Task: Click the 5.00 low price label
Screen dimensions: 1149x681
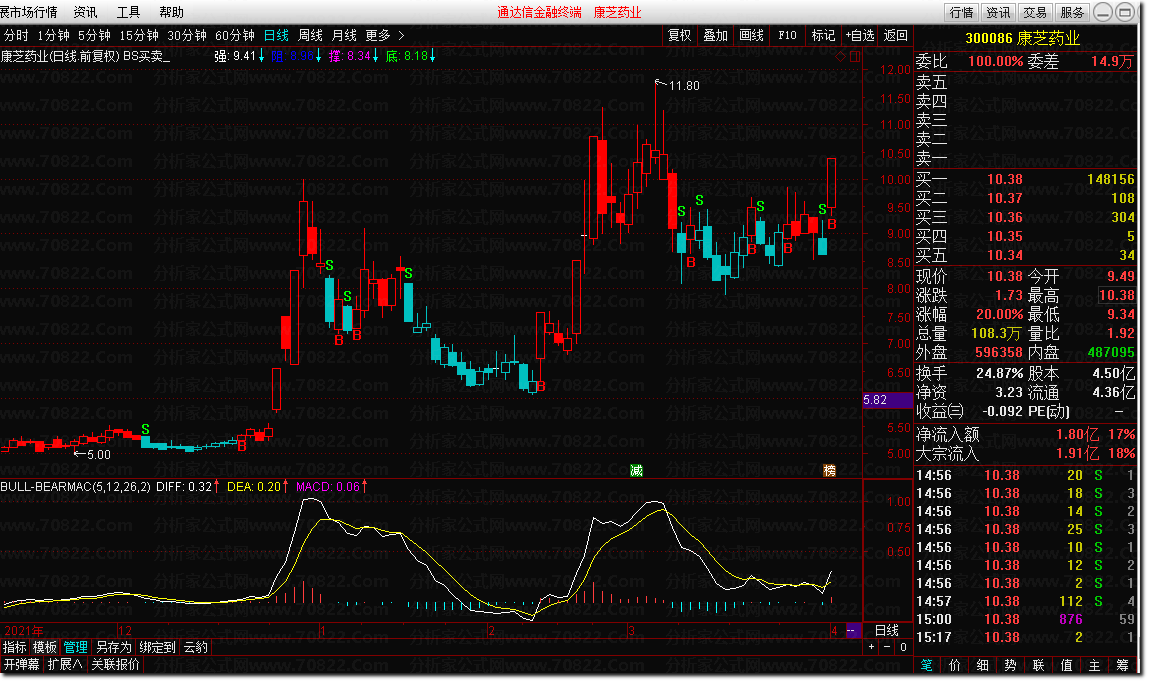Action: click(x=99, y=454)
